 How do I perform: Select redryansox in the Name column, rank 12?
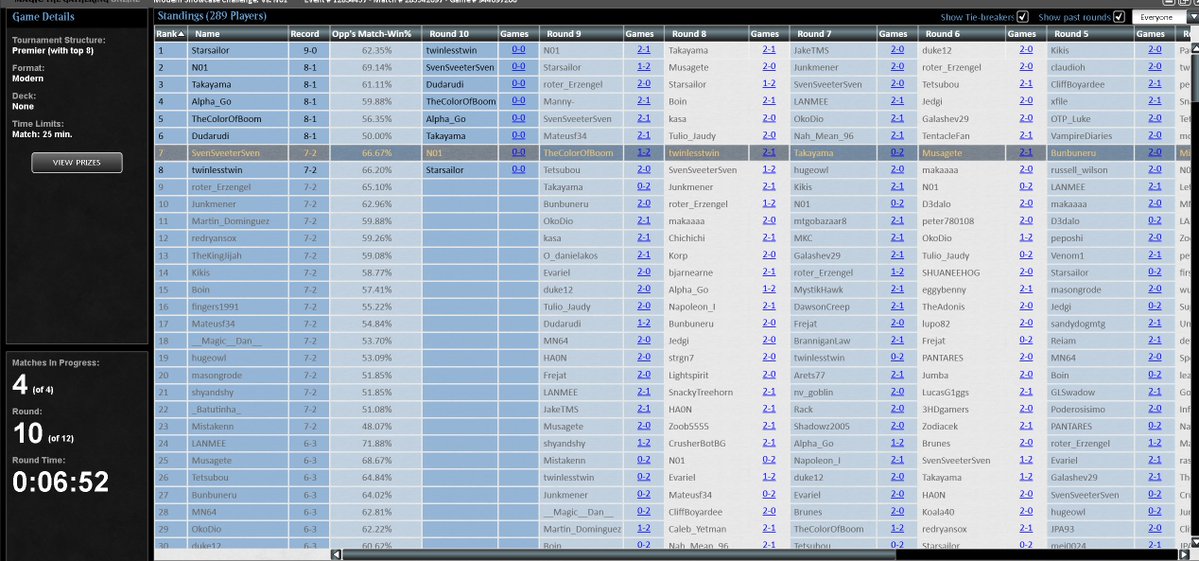213,238
